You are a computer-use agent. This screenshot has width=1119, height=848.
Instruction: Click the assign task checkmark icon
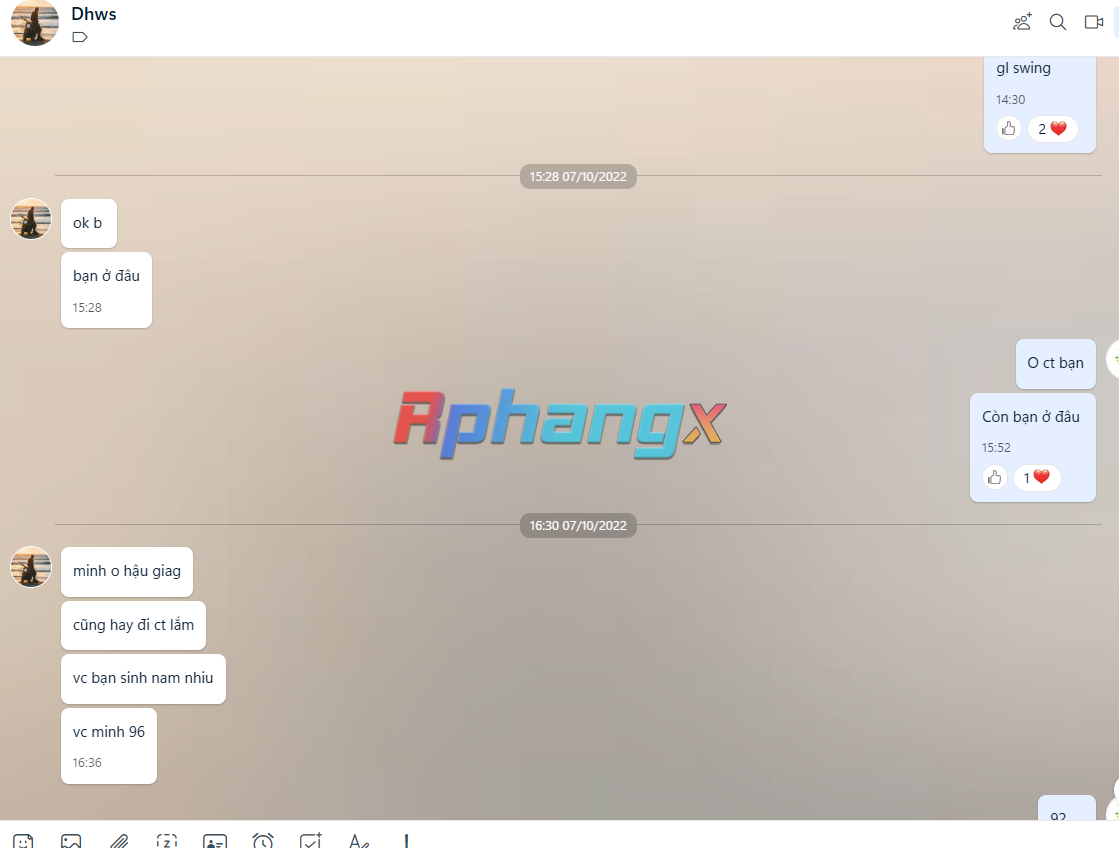[310, 841]
